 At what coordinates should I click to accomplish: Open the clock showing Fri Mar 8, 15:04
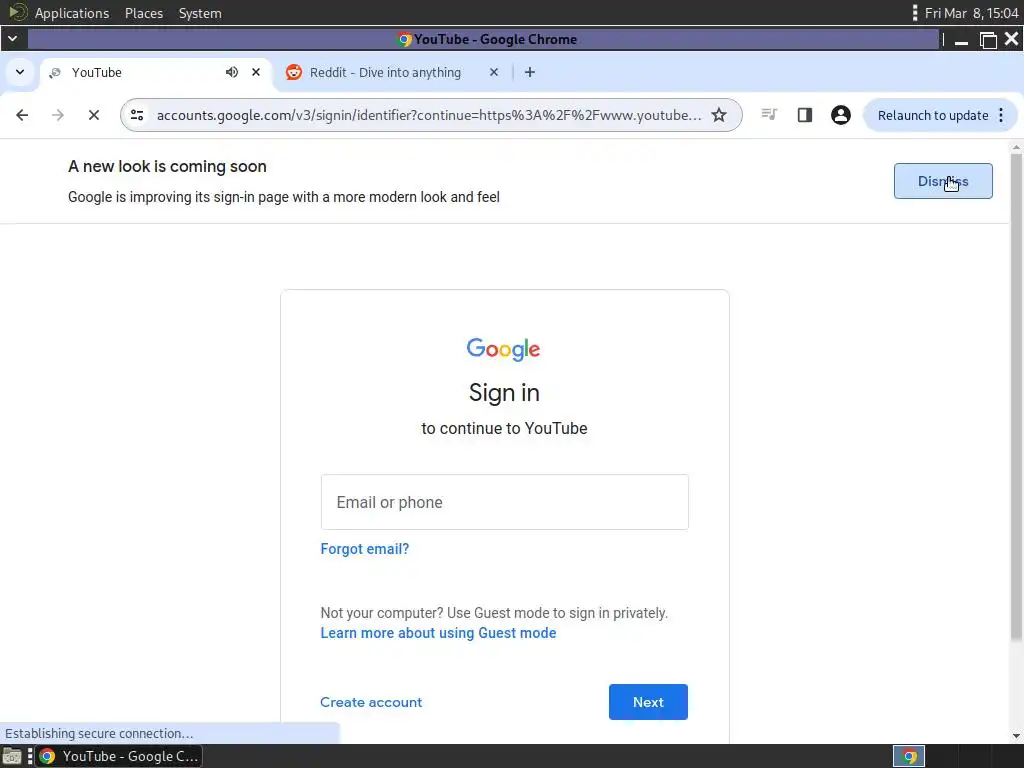click(971, 13)
